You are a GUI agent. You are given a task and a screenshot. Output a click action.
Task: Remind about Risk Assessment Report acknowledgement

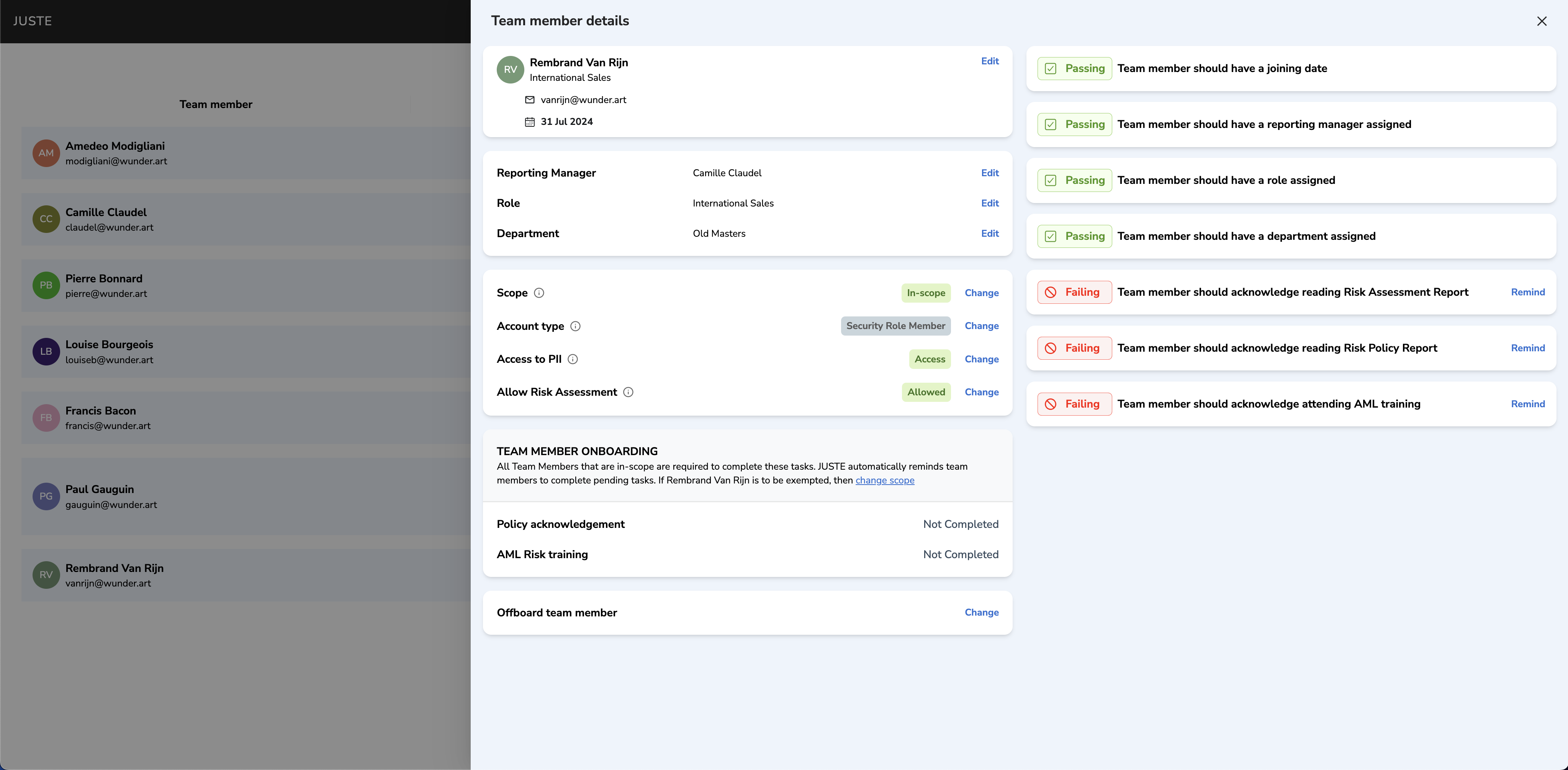click(x=1527, y=292)
